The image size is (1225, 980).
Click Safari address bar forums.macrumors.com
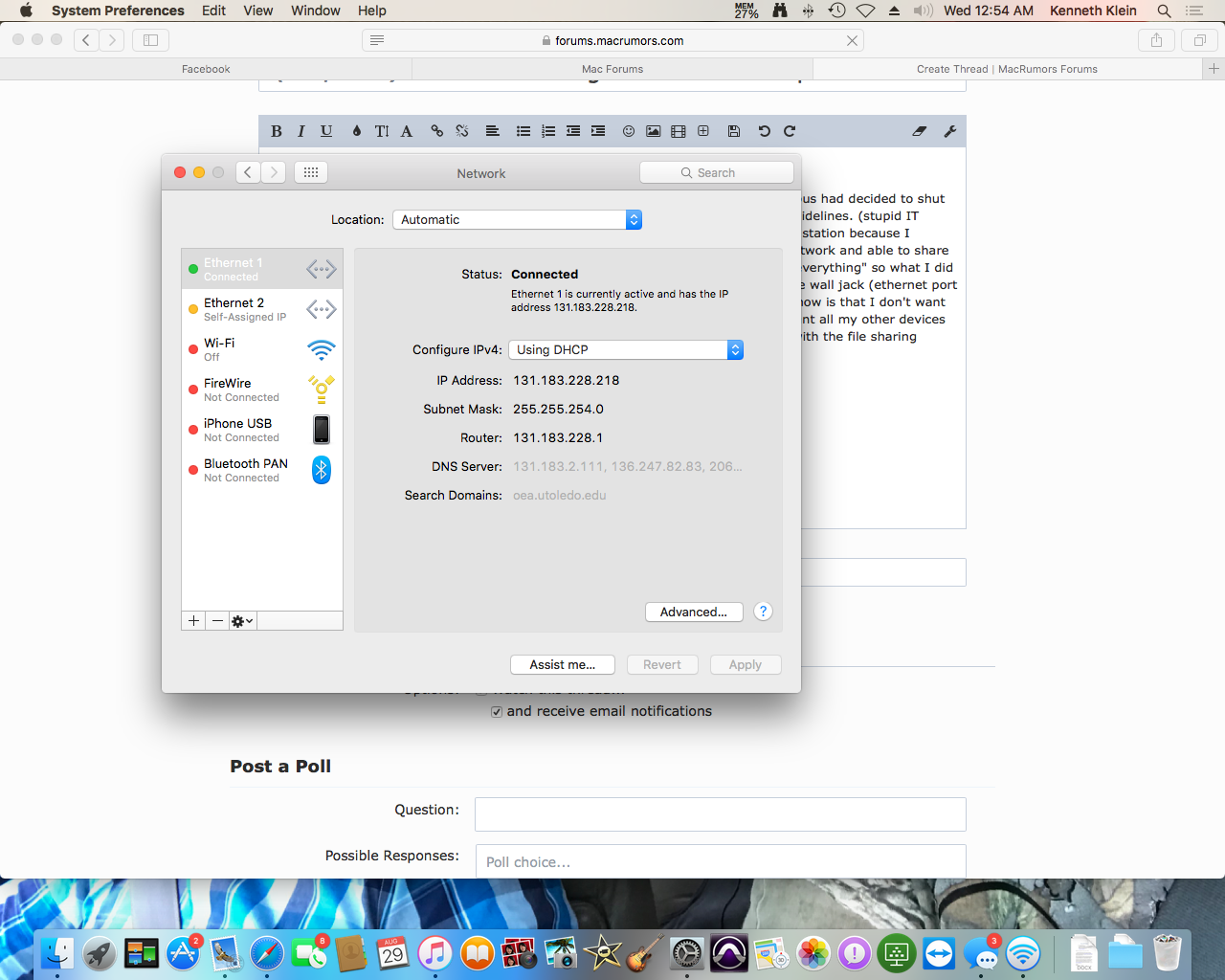pyautogui.click(x=613, y=40)
